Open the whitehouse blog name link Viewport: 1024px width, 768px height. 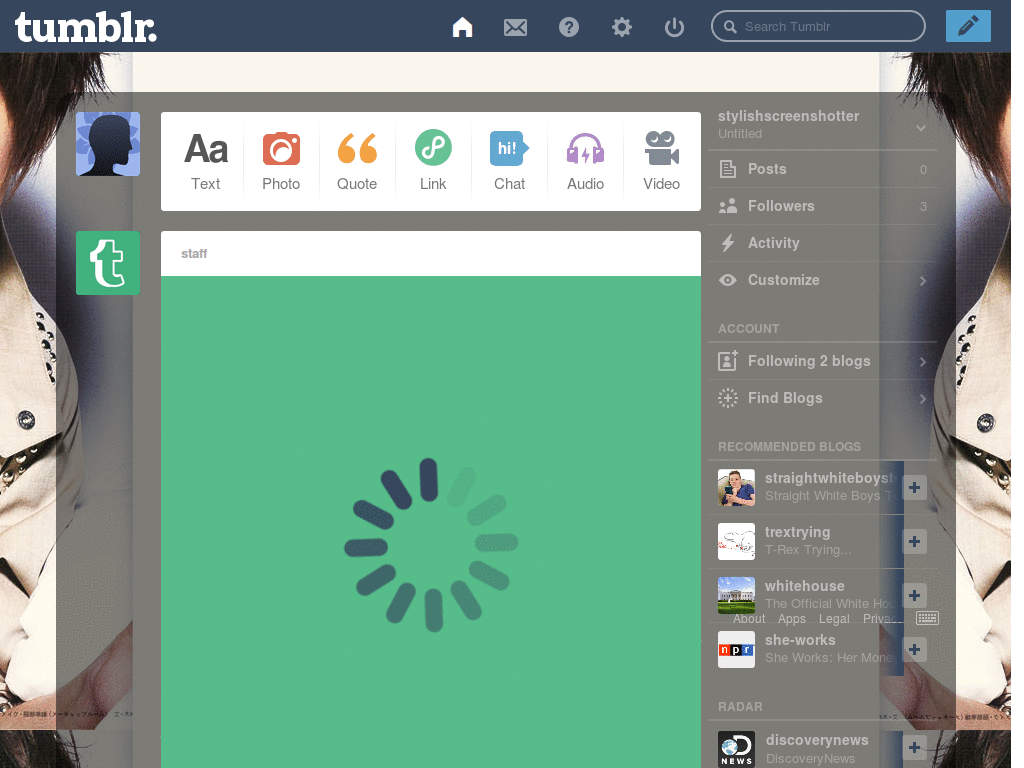tap(805, 586)
